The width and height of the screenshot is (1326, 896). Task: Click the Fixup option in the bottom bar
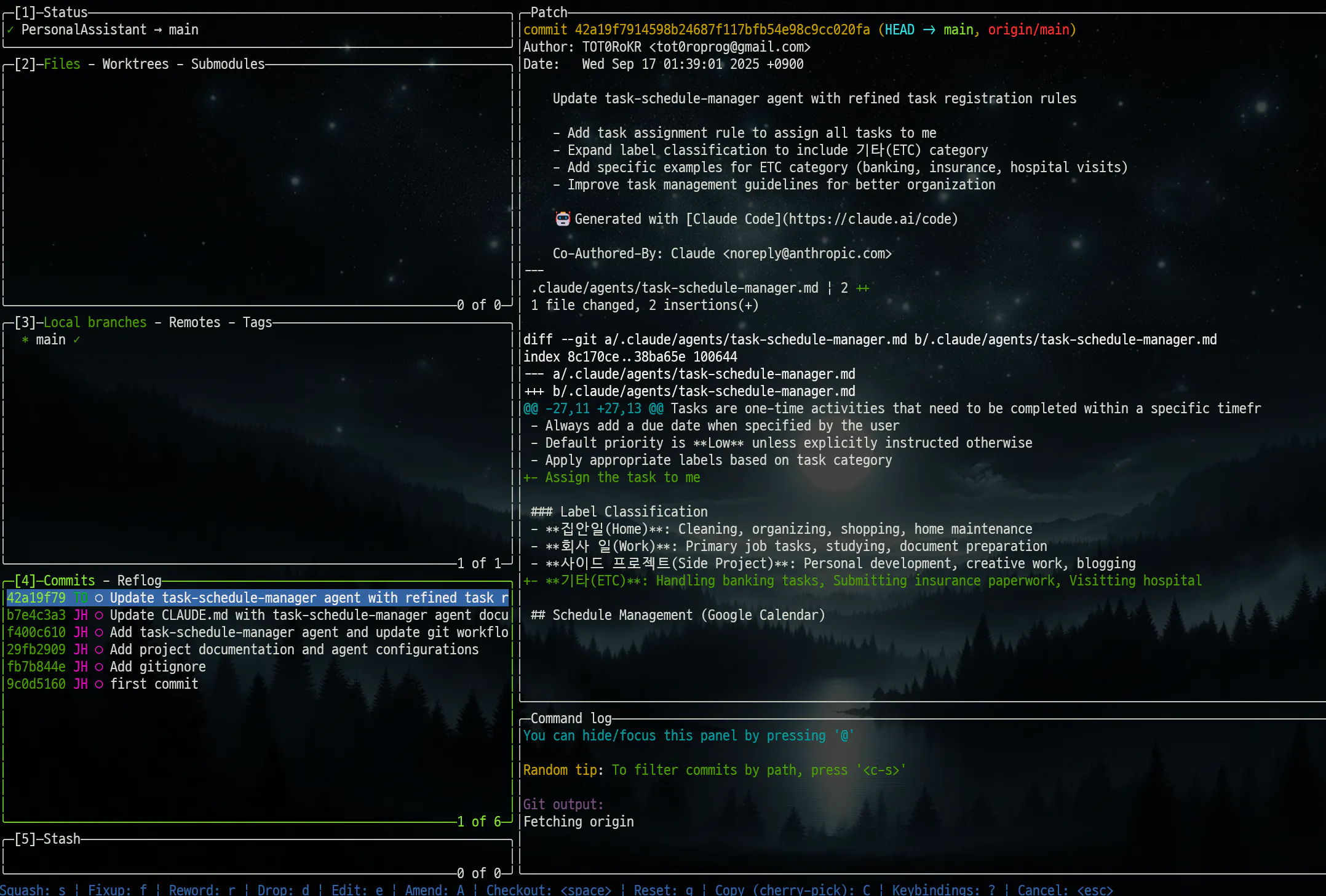[117, 890]
